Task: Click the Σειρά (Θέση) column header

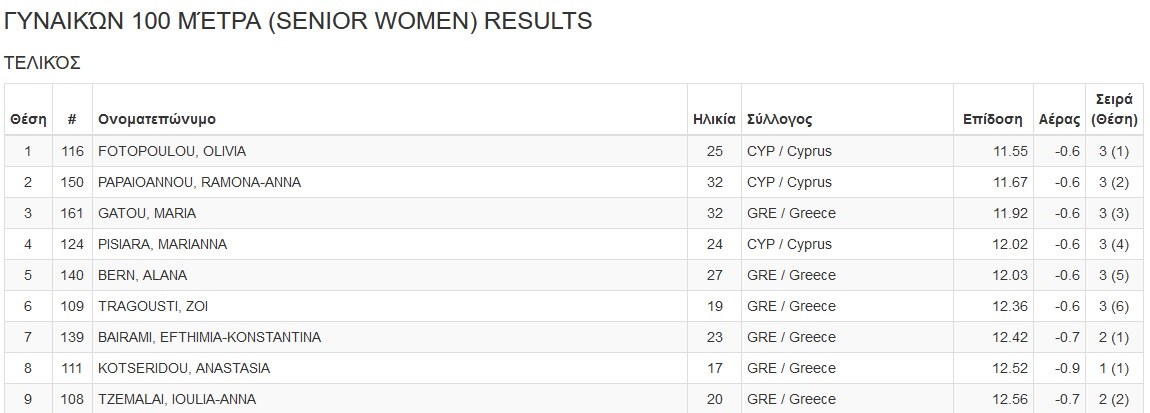Action: 1114,109
